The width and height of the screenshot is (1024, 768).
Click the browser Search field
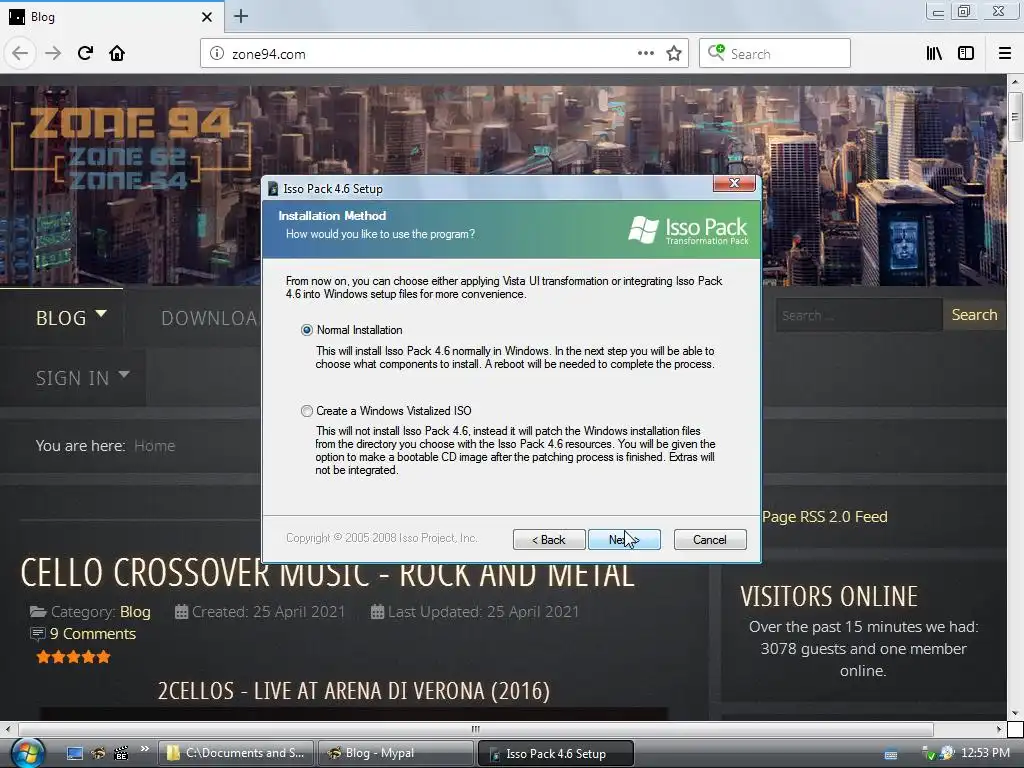[x=775, y=54]
